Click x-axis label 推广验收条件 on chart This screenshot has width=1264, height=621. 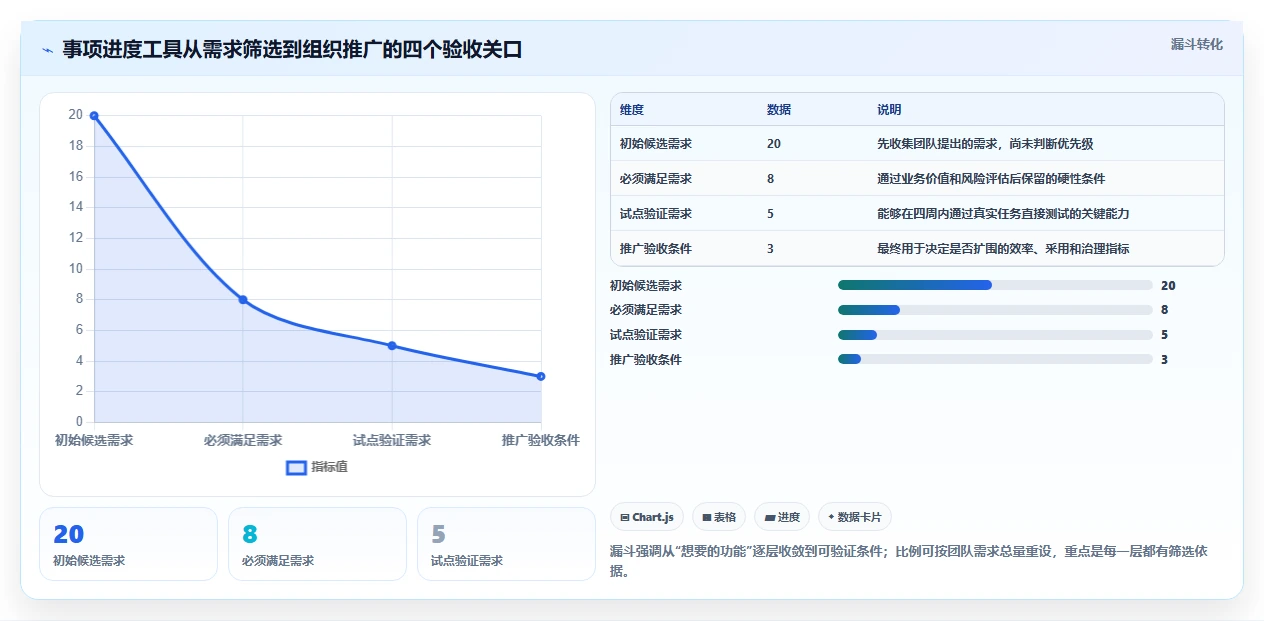(x=541, y=440)
